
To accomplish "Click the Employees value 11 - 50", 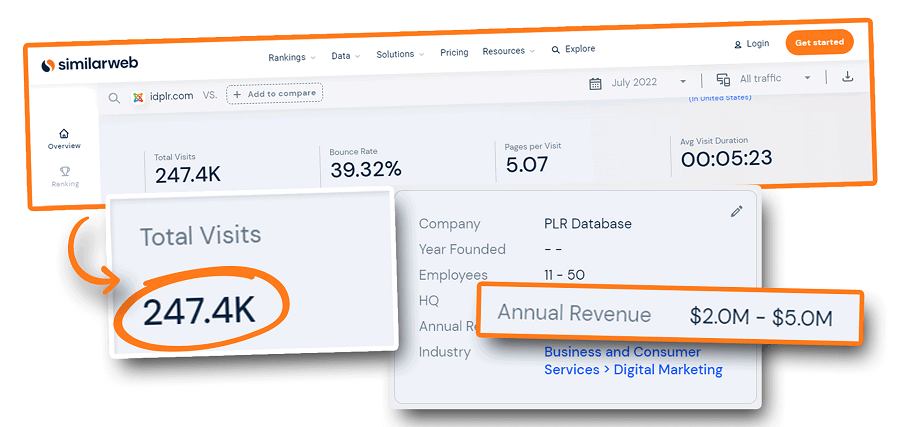I will 564,275.
